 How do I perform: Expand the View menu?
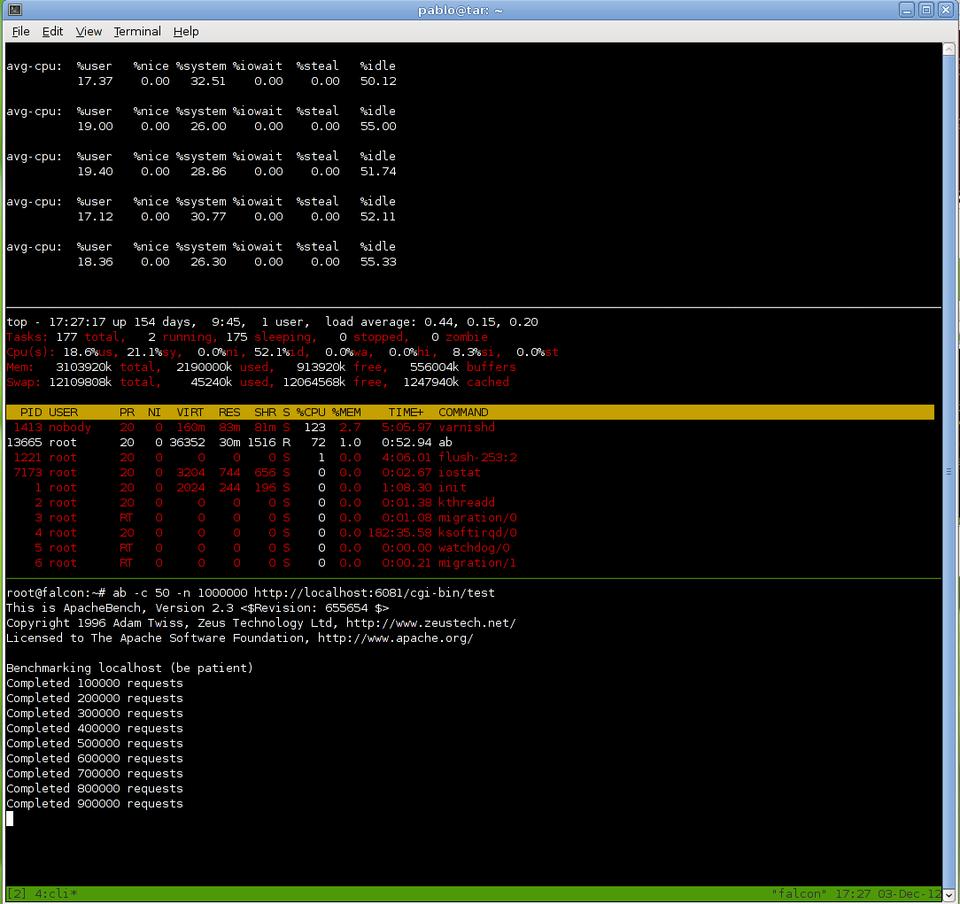pyautogui.click(x=89, y=31)
